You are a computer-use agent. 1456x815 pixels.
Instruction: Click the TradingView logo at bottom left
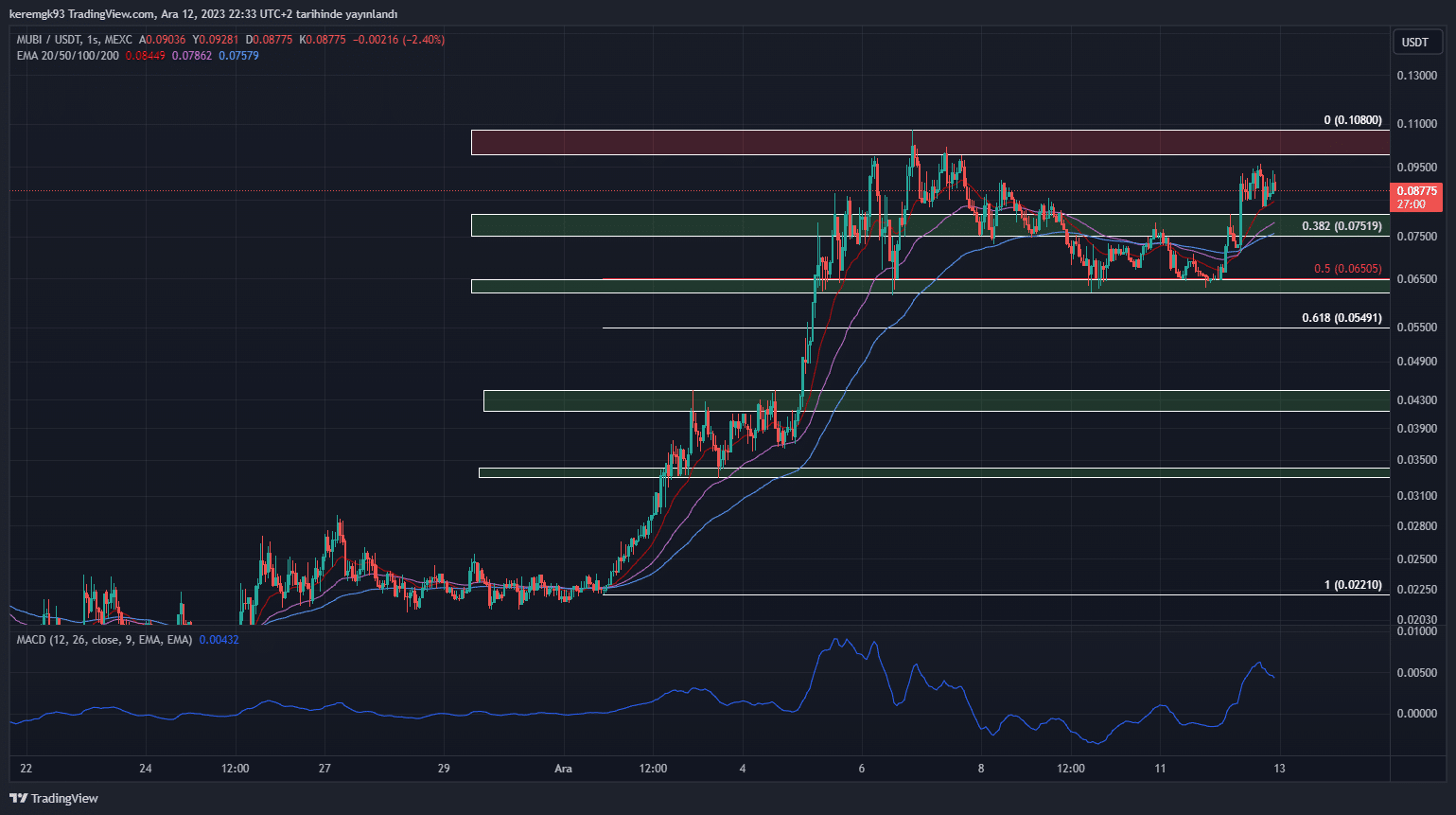[x=54, y=798]
